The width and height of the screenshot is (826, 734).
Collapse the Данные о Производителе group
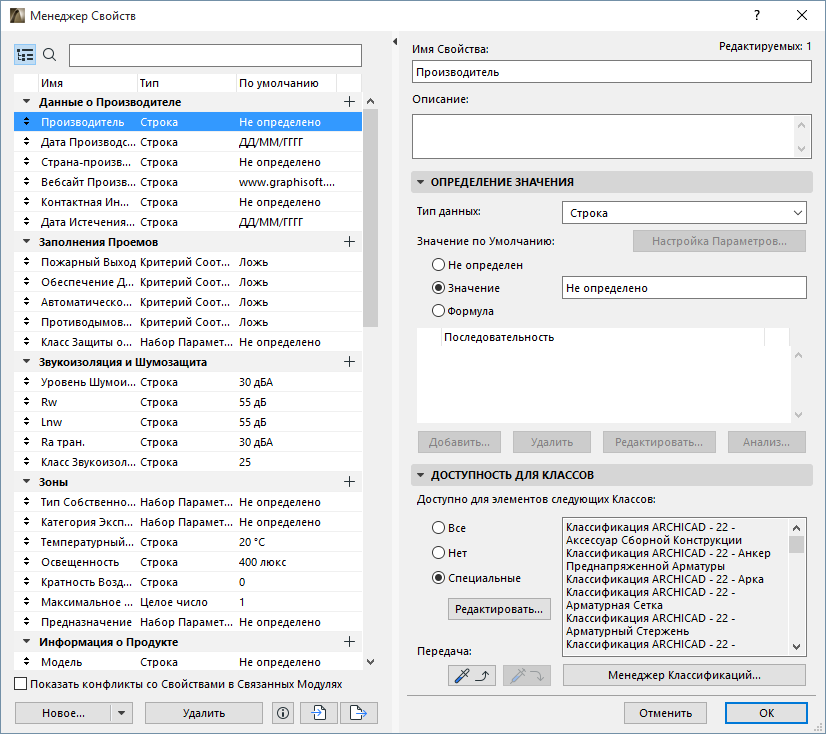pyautogui.click(x=26, y=102)
